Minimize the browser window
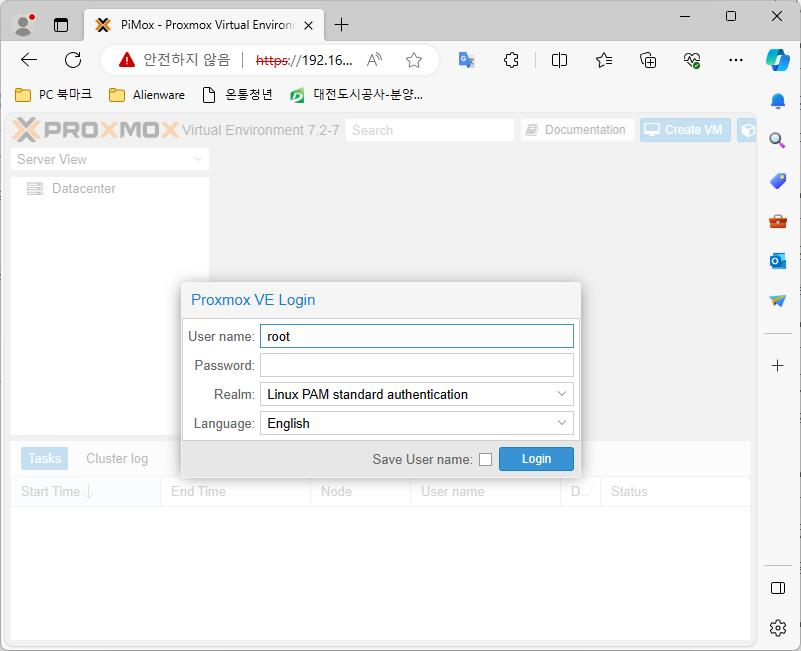 [x=685, y=16]
